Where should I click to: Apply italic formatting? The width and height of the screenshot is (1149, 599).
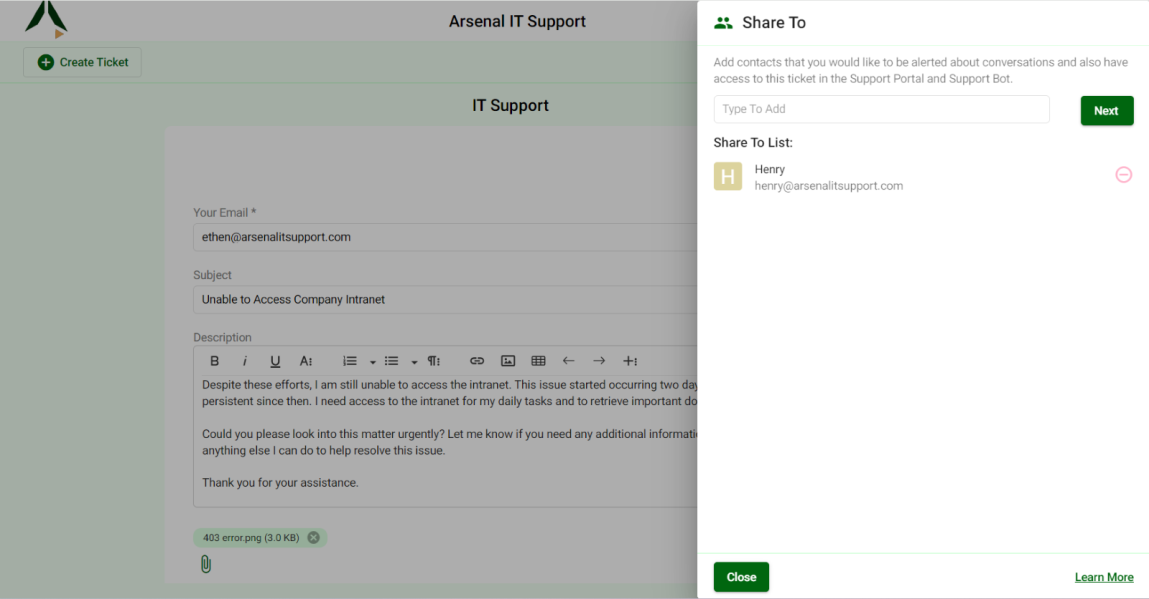click(245, 361)
